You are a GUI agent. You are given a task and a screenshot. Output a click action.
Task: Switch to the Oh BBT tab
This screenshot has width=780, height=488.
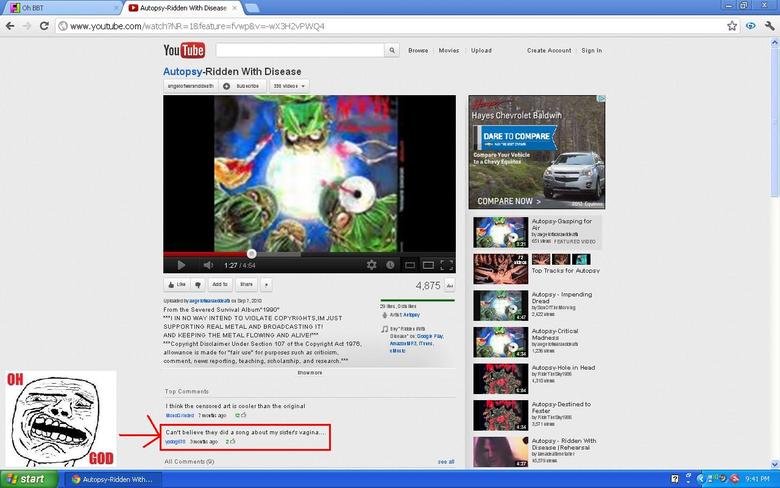[65, 8]
